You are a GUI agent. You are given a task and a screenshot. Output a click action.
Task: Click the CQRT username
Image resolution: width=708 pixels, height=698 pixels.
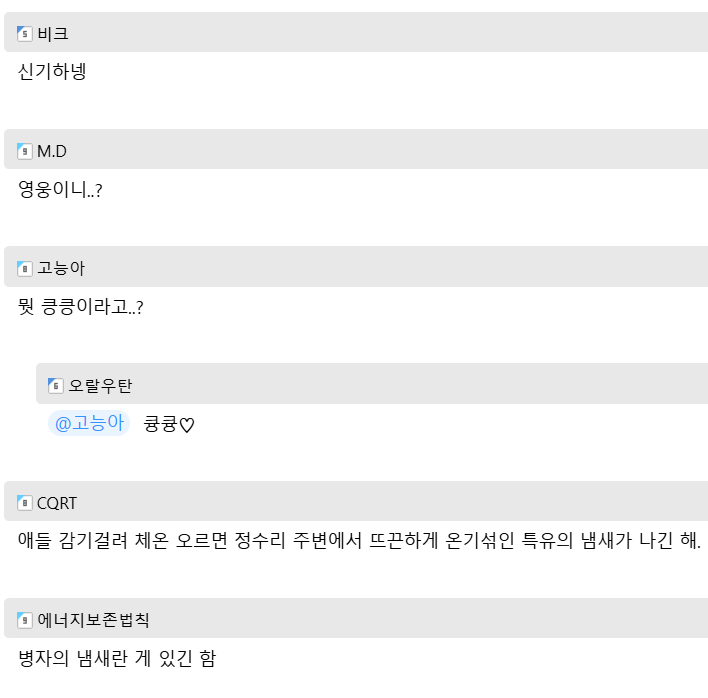57,503
